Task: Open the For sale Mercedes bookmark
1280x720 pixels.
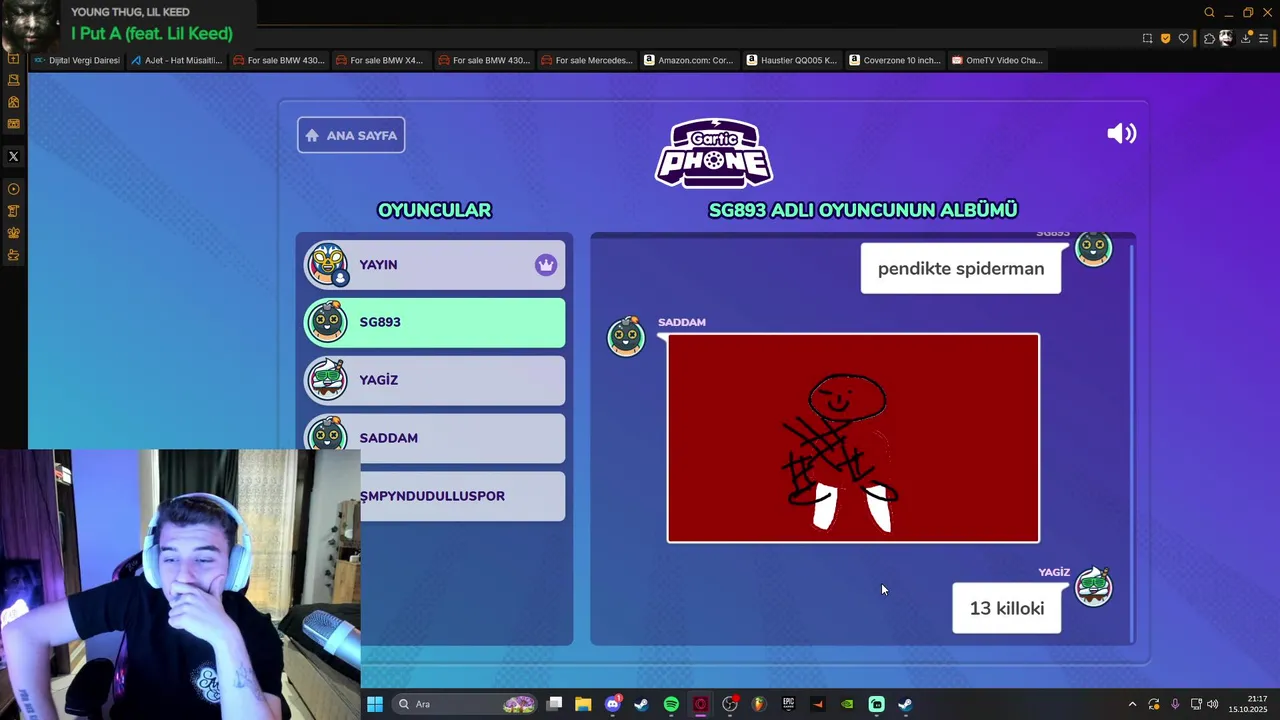Action: coord(586,60)
